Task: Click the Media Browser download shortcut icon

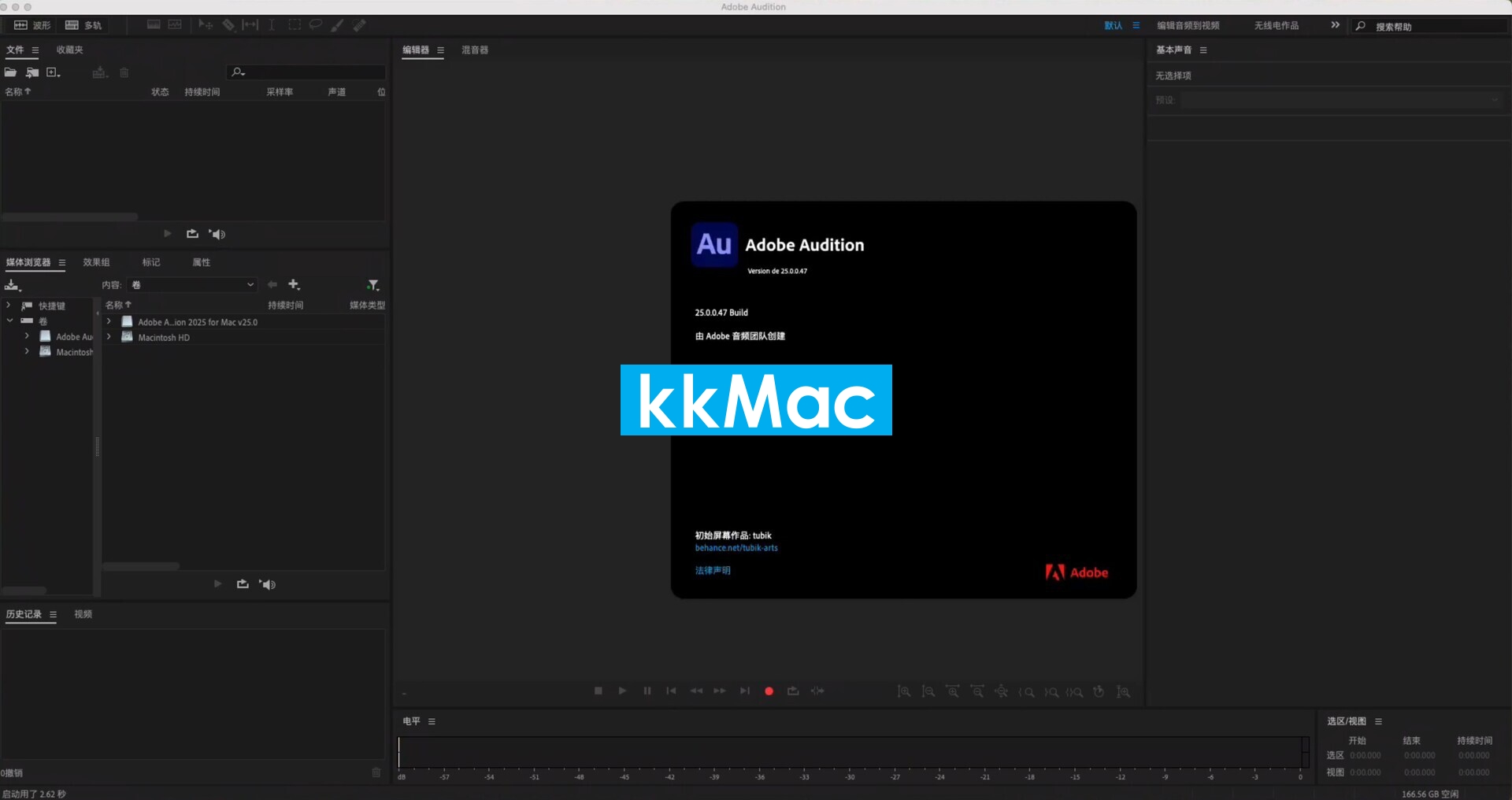Action: [12, 285]
